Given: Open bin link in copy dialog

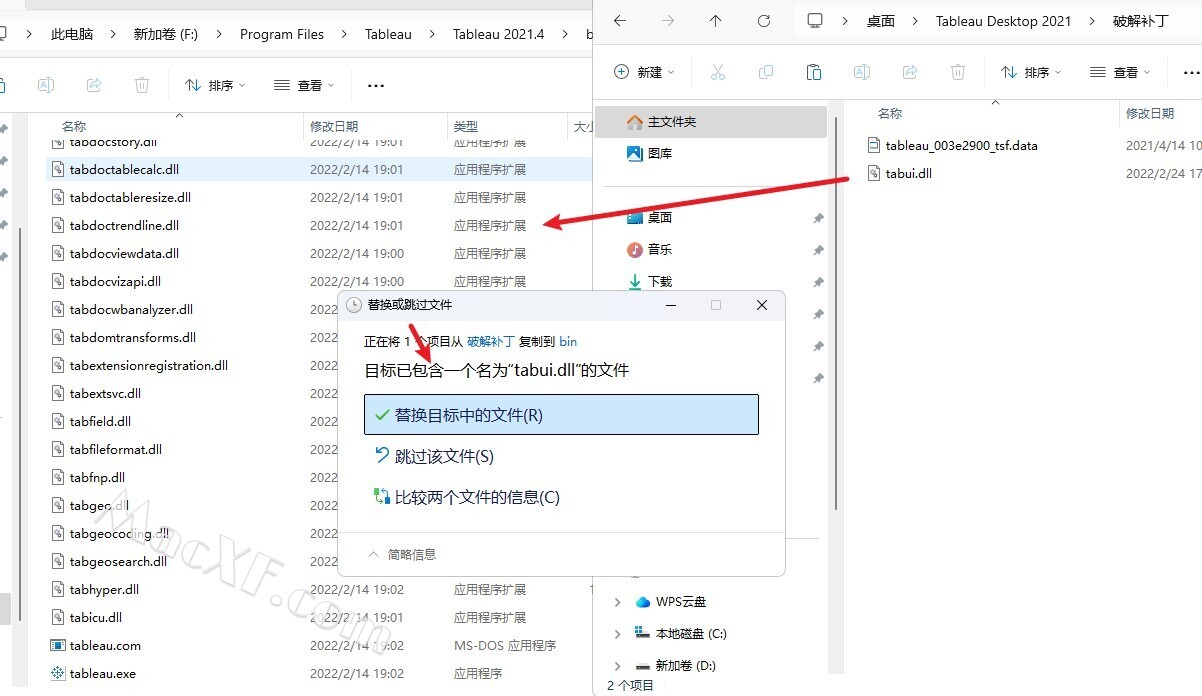Looking at the screenshot, I should [568, 341].
